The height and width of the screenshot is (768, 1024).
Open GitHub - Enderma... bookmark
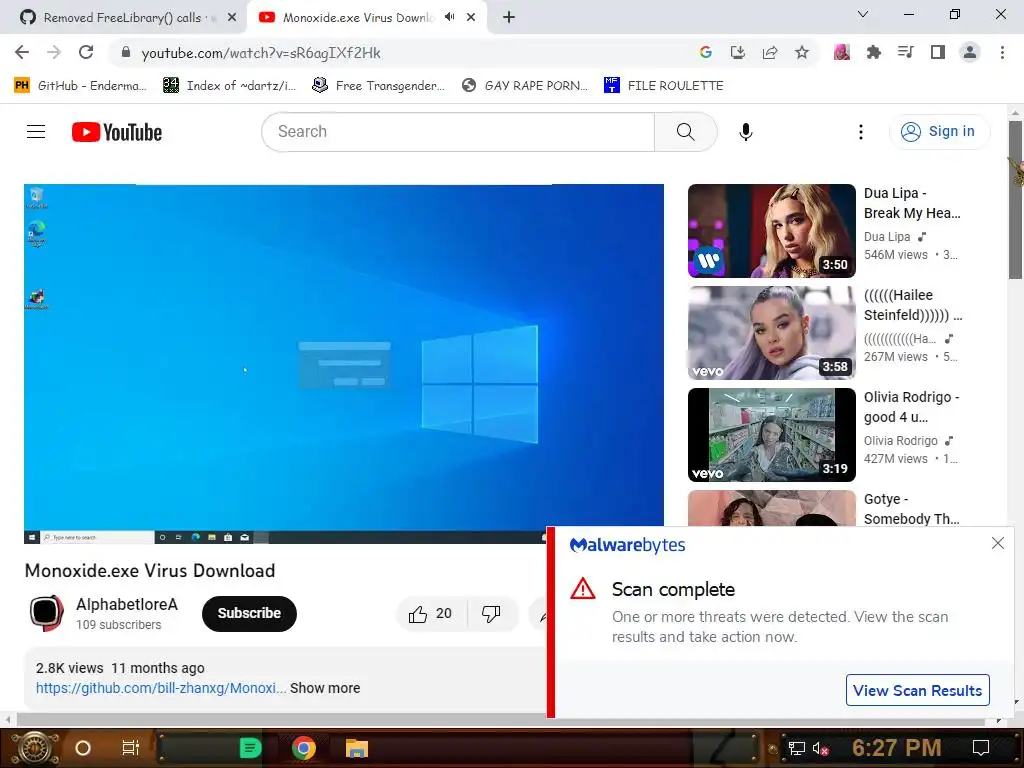tap(80, 86)
